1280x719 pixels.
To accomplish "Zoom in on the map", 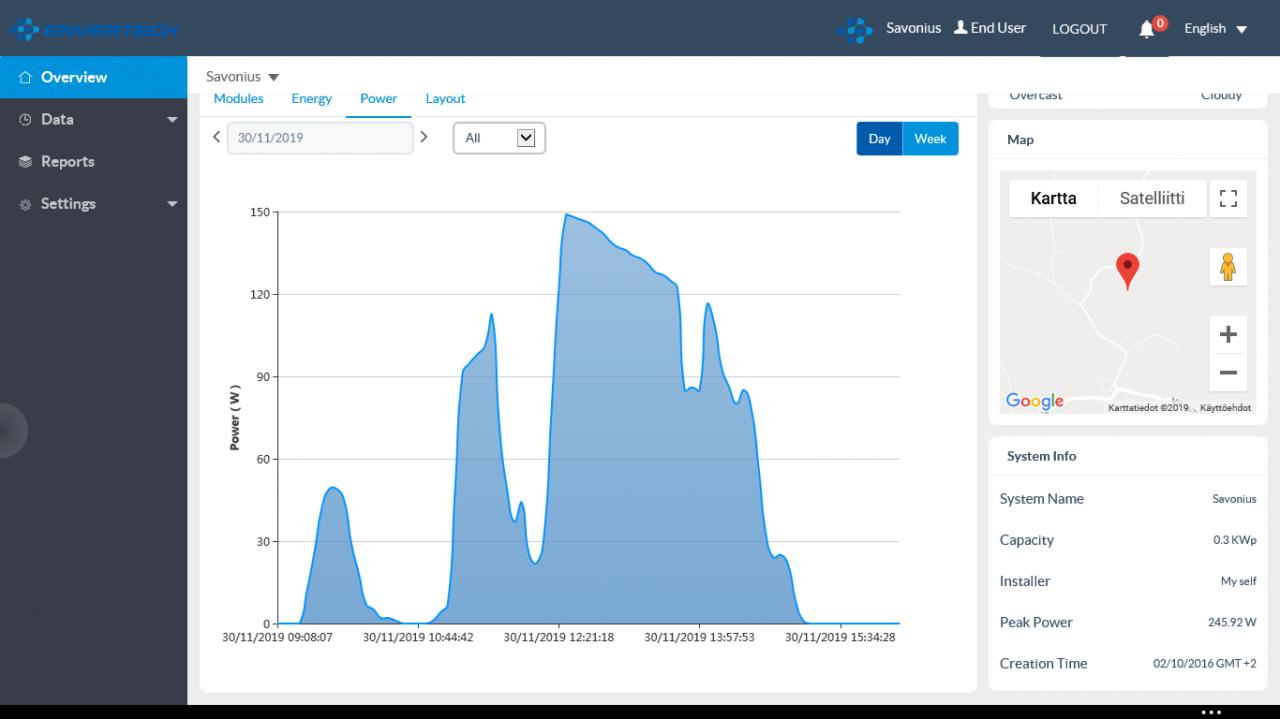I will click(1228, 335).
